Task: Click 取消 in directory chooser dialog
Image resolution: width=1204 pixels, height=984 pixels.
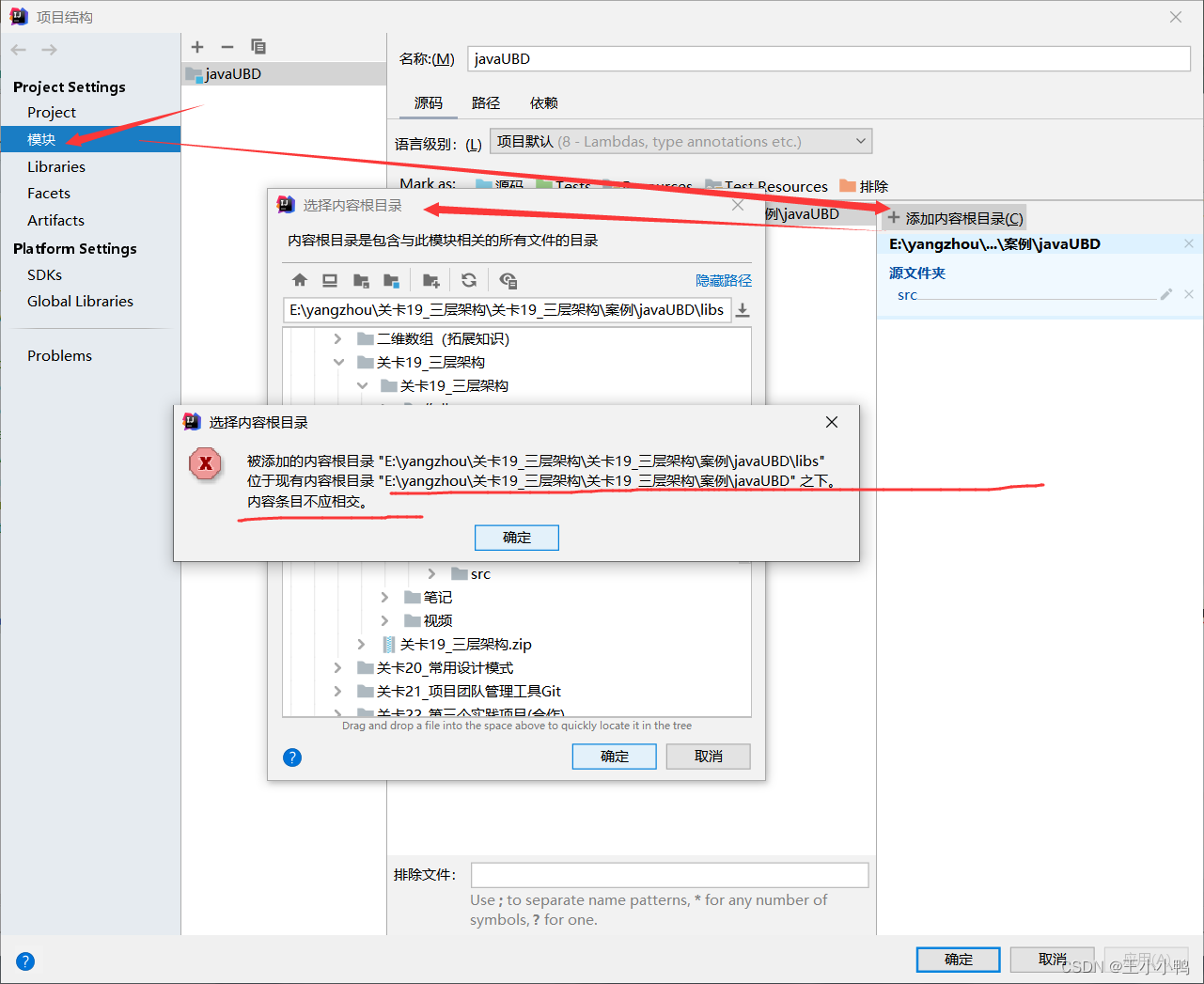Action: pyautogui.click(x=709, y=757)
